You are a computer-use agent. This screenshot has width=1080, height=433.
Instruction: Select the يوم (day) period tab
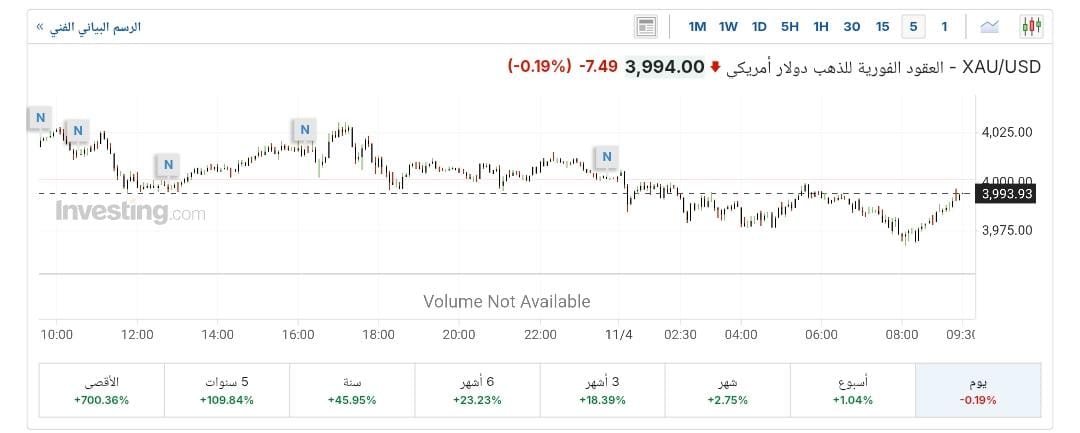pyautogui.click(x=978, y=390)
